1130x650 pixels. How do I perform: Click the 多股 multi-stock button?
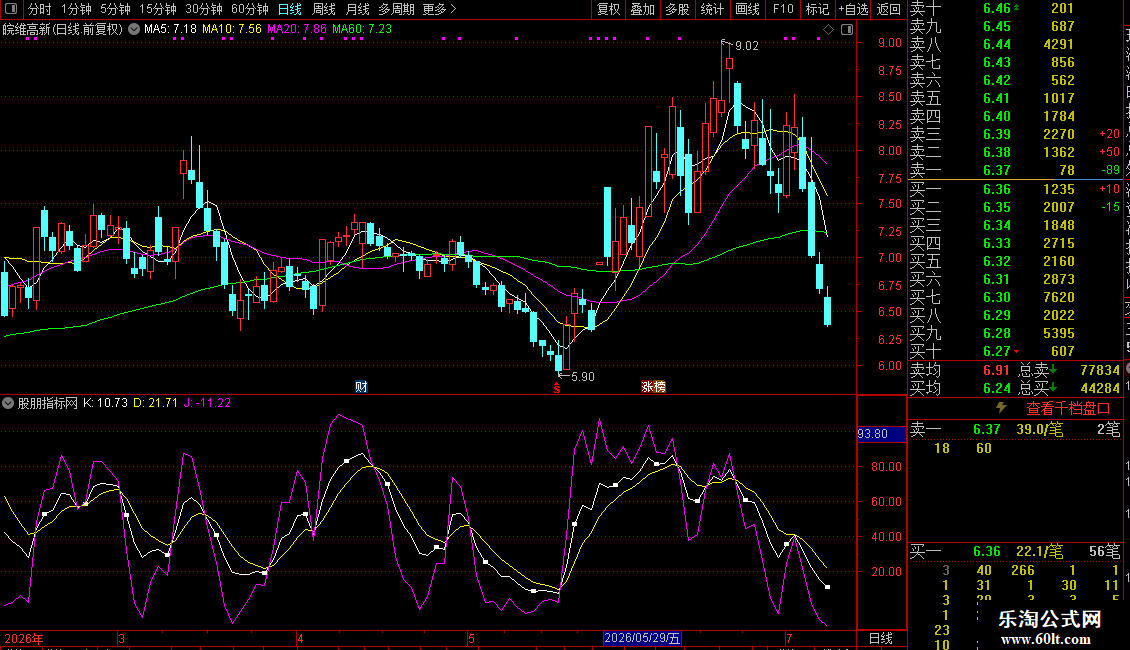point(677,9)
